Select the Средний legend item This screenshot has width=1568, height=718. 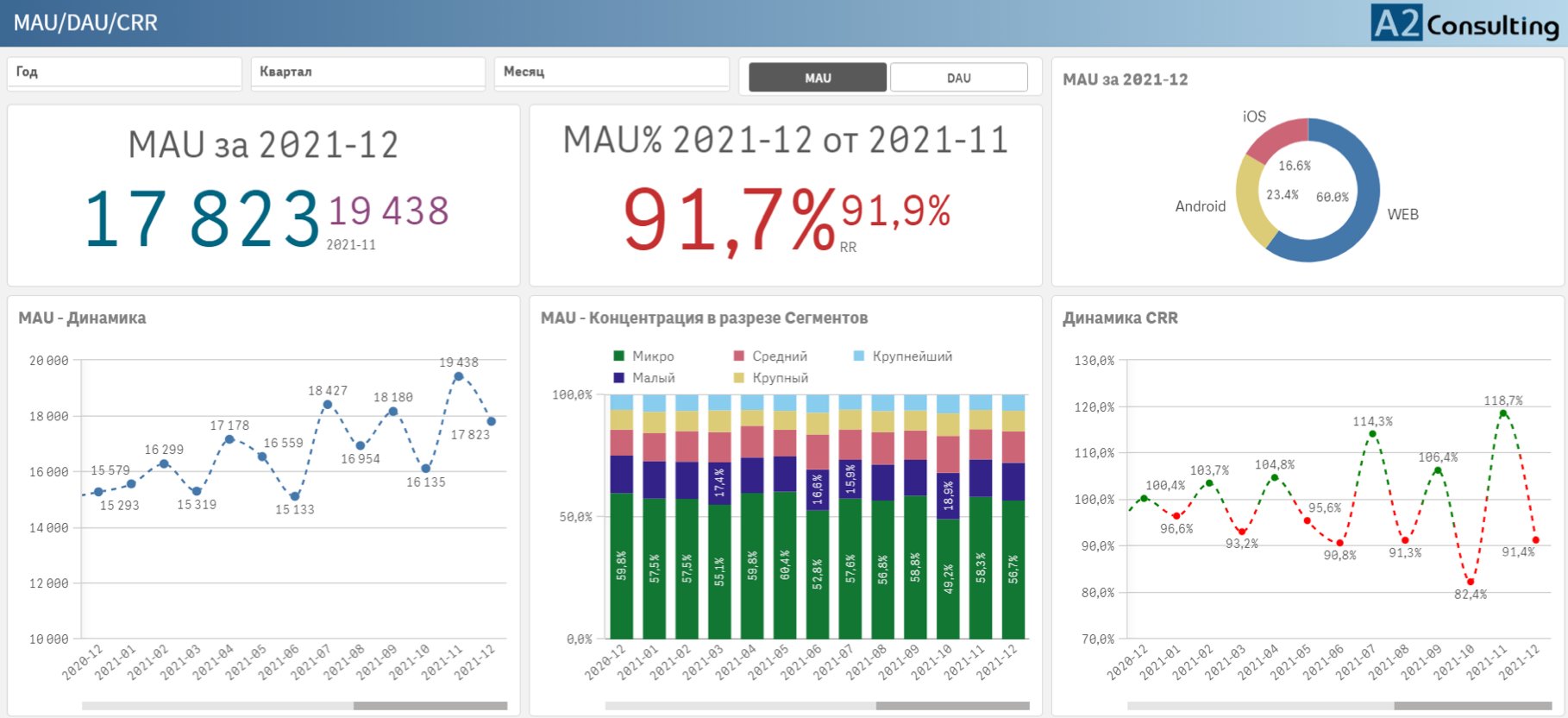click(x=769, y=356)
